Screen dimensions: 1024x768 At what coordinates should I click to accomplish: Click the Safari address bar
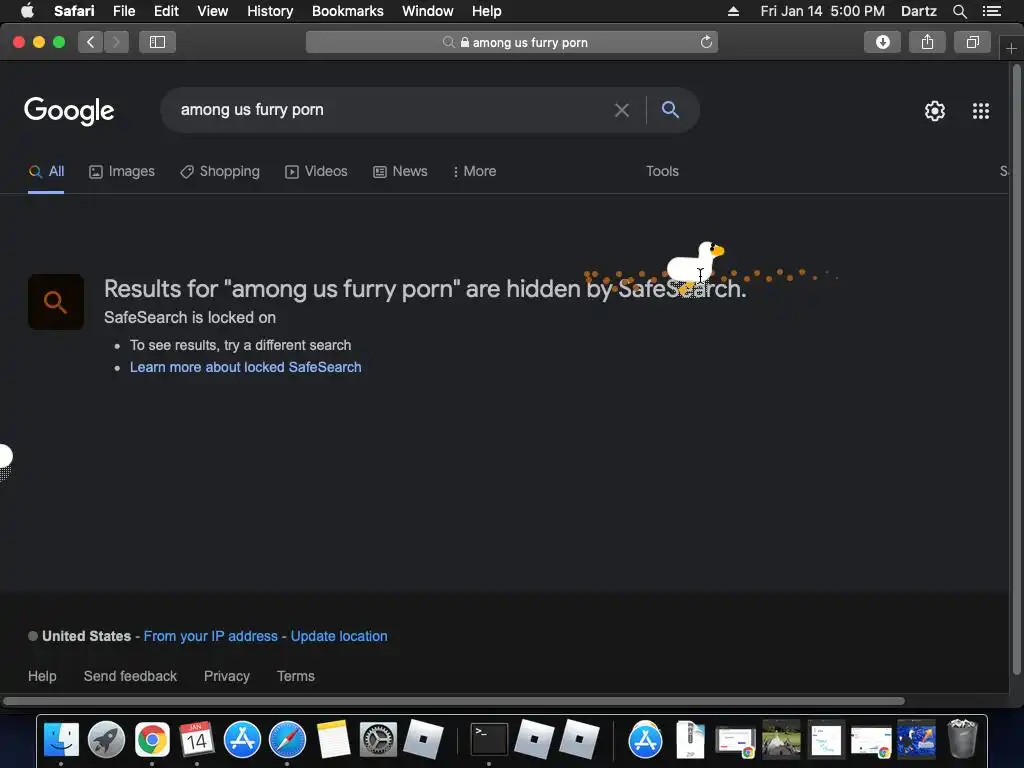pyautogui.click(x=511, y=42)
